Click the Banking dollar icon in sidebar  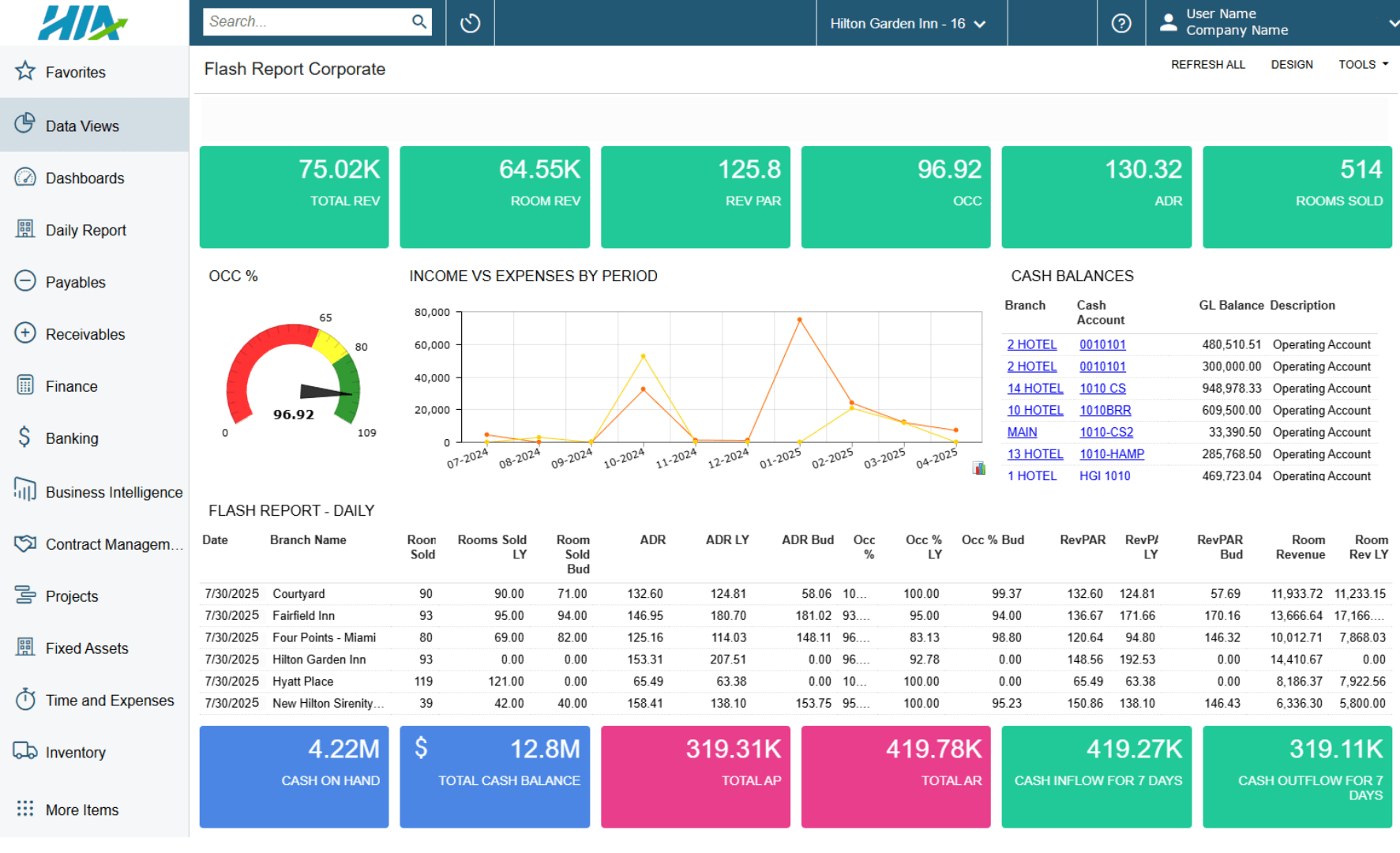click(x=24, y=438)
